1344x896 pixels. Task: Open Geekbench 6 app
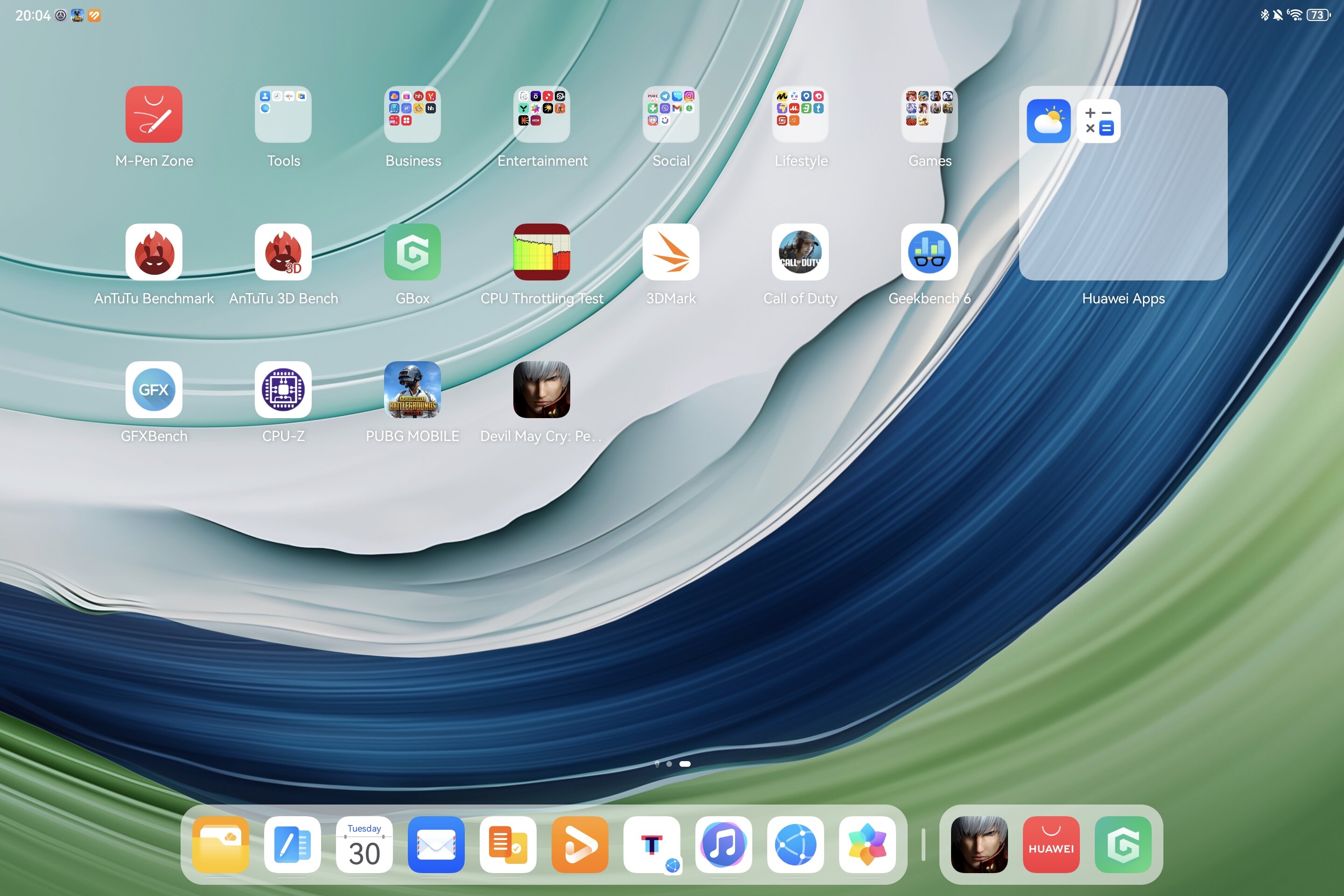929,252
